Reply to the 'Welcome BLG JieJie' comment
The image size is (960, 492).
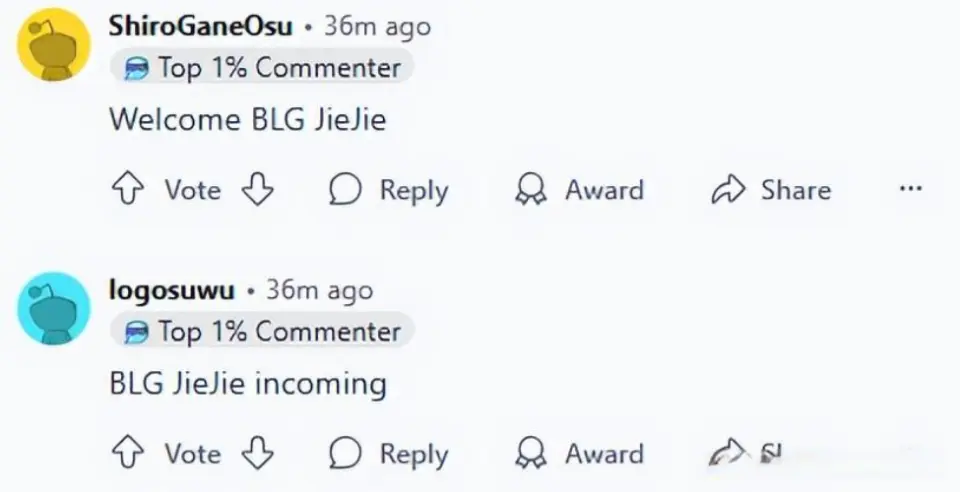(388, 190)
